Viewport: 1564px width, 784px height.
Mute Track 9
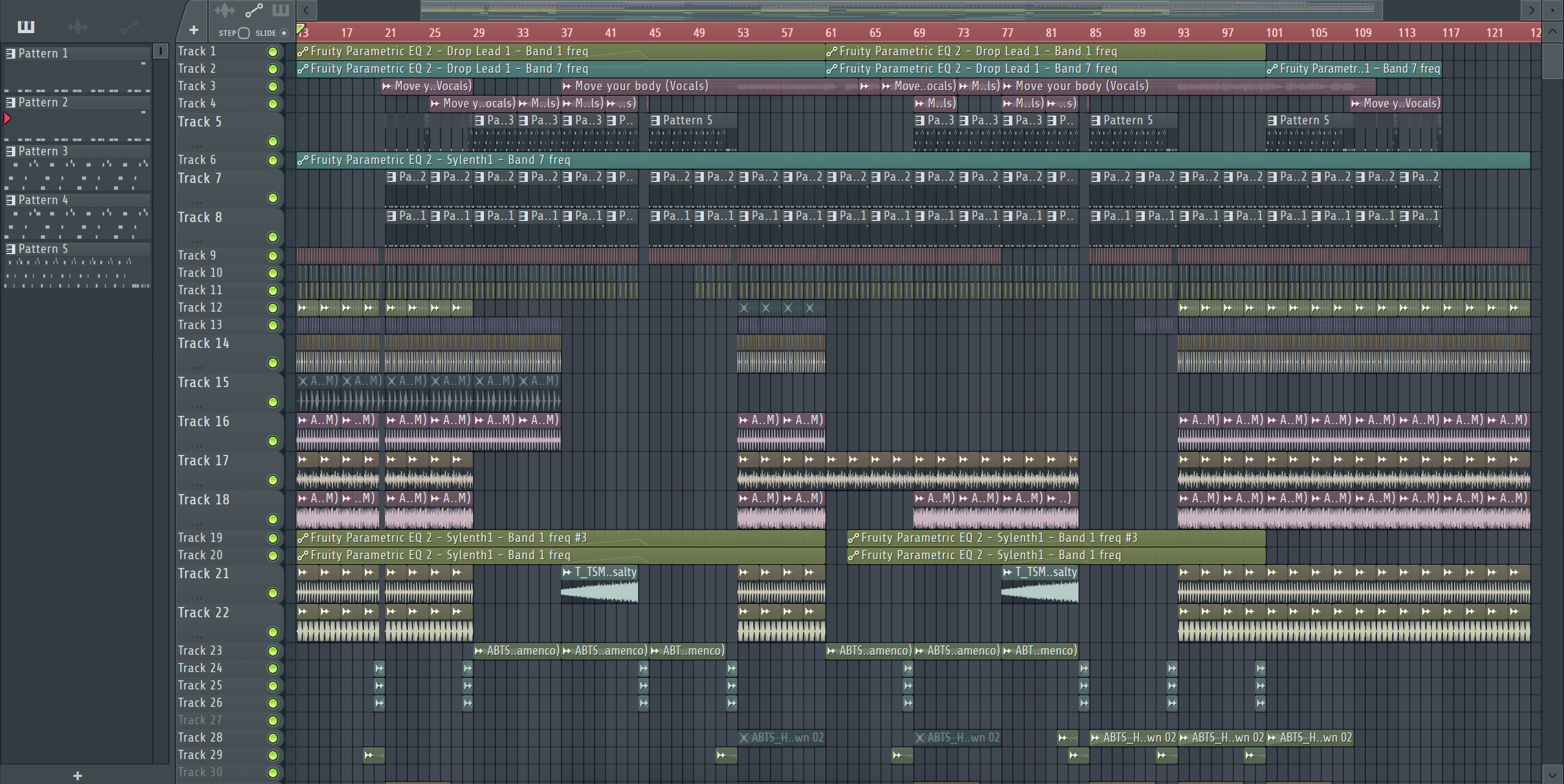273,256
